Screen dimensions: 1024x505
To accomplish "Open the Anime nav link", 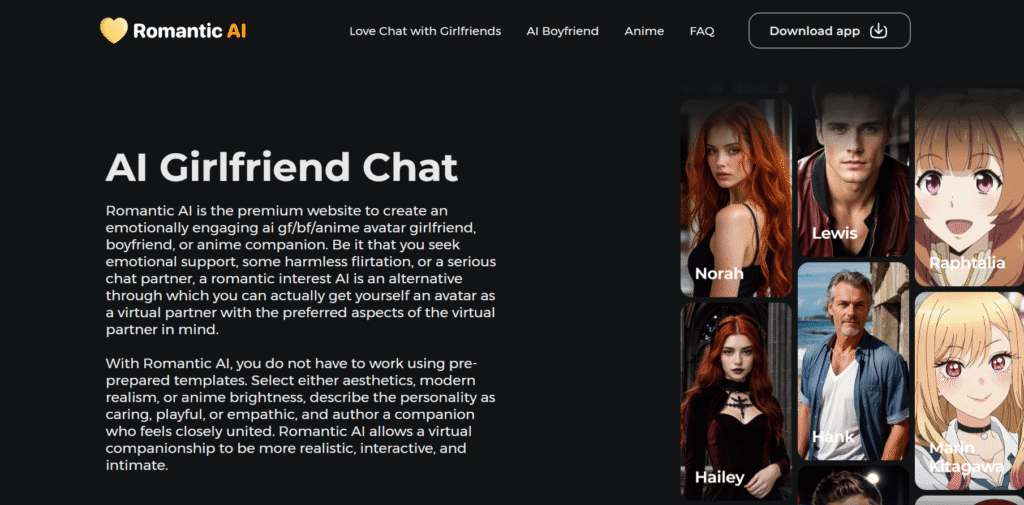I will click(644, 31).
